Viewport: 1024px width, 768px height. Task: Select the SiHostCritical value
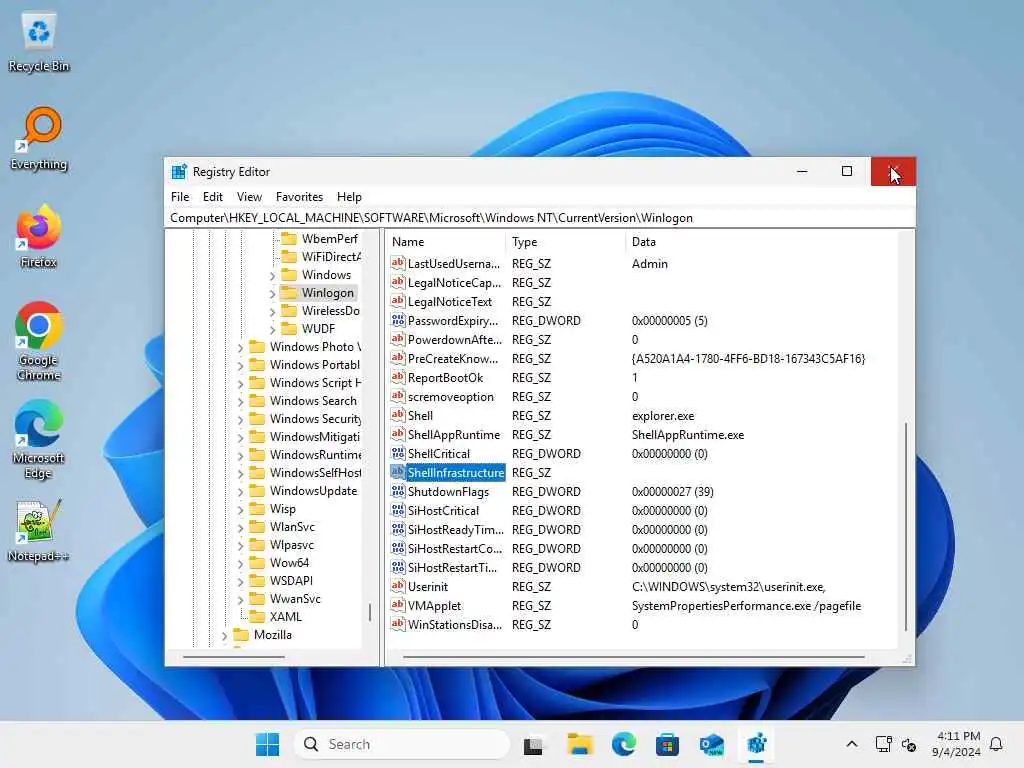[x=443, y=510]
